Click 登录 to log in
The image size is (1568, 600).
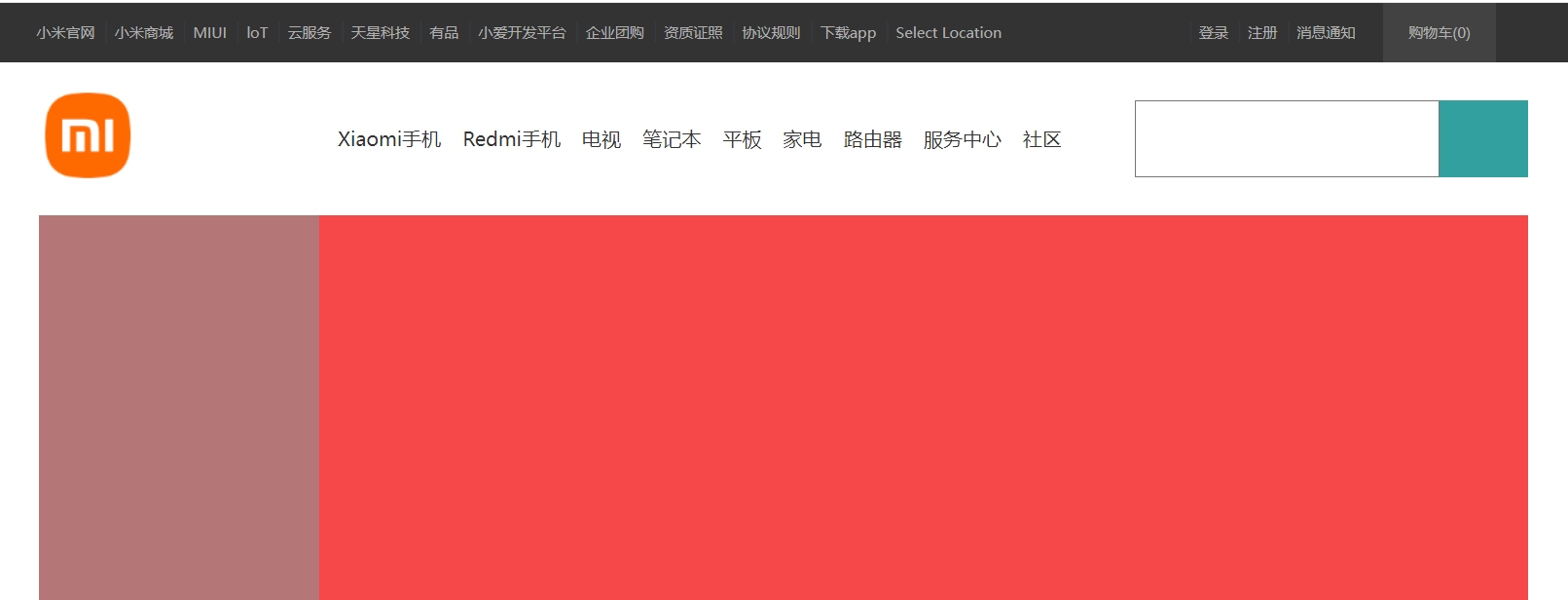pos(1214,33)
